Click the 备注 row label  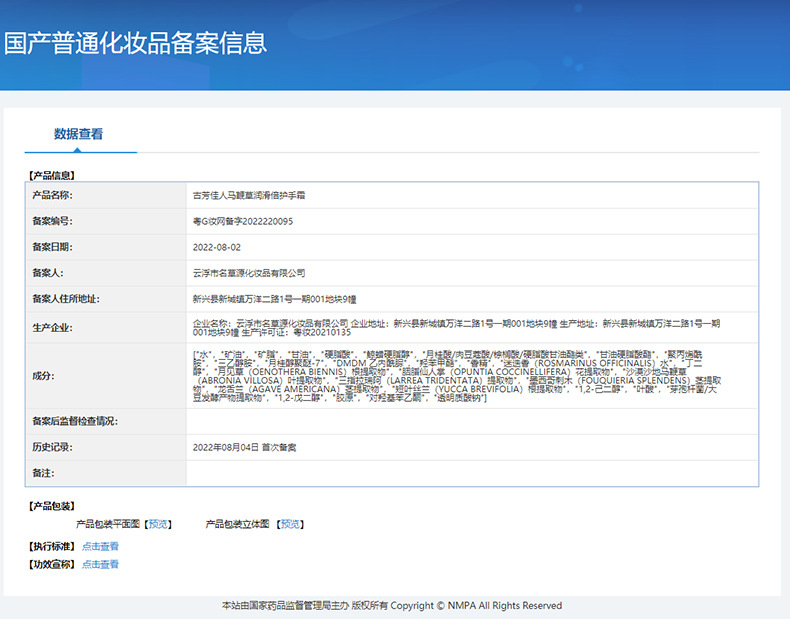(x=43, y=473)
